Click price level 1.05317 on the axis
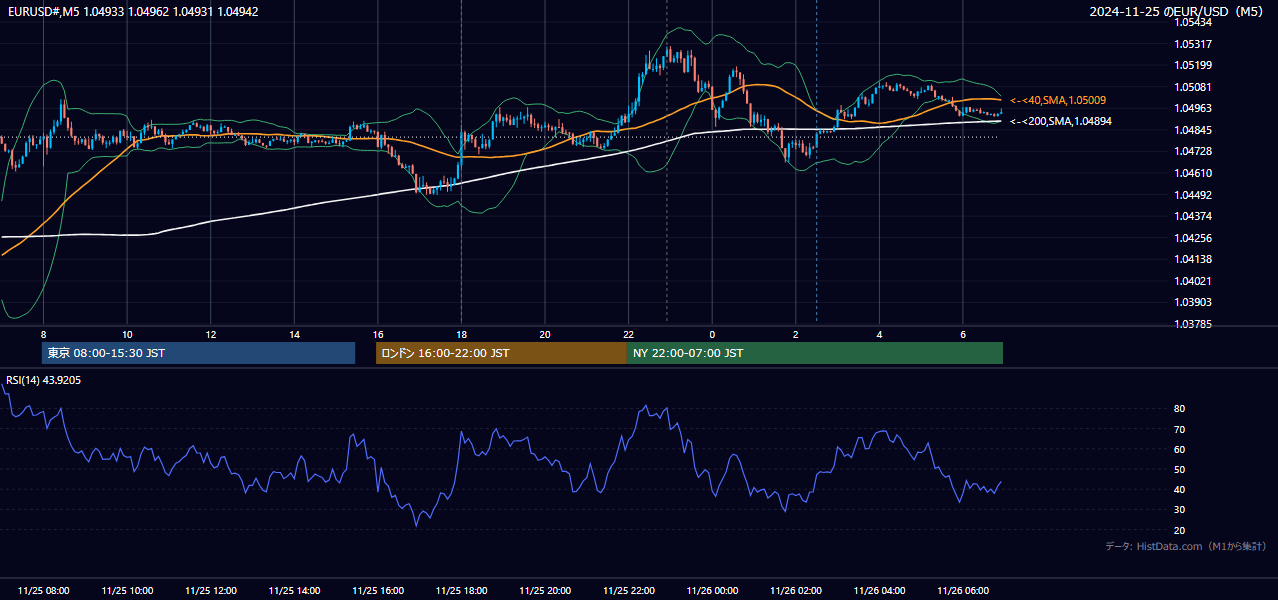Image resolution: width=1278 pixels, height=600 pixels. point(1193,44)
